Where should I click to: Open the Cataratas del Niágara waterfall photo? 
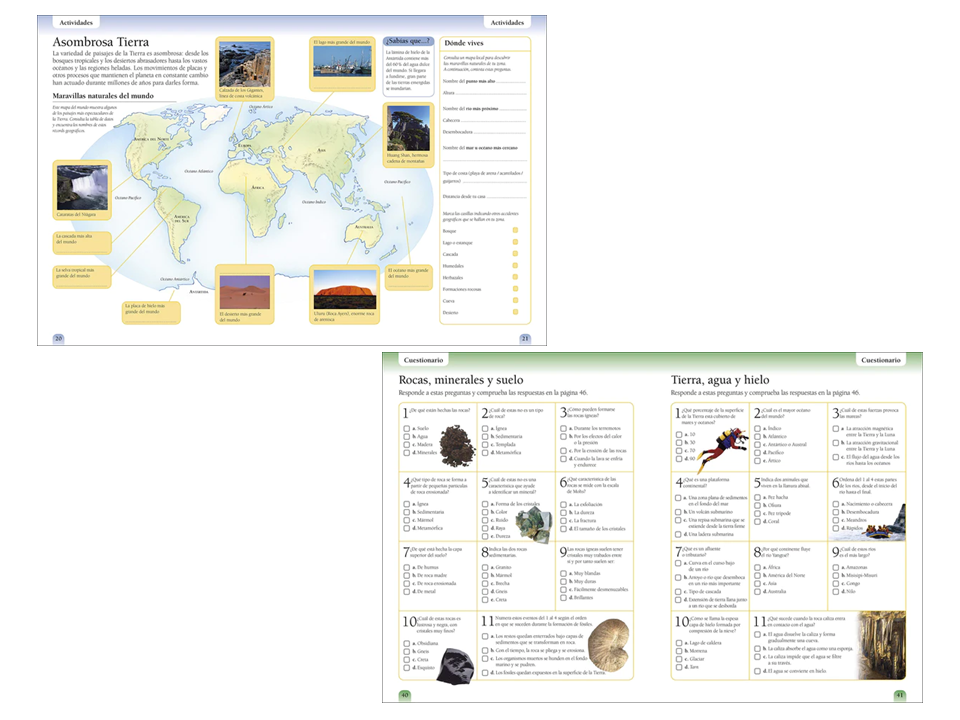coord(82,187)
